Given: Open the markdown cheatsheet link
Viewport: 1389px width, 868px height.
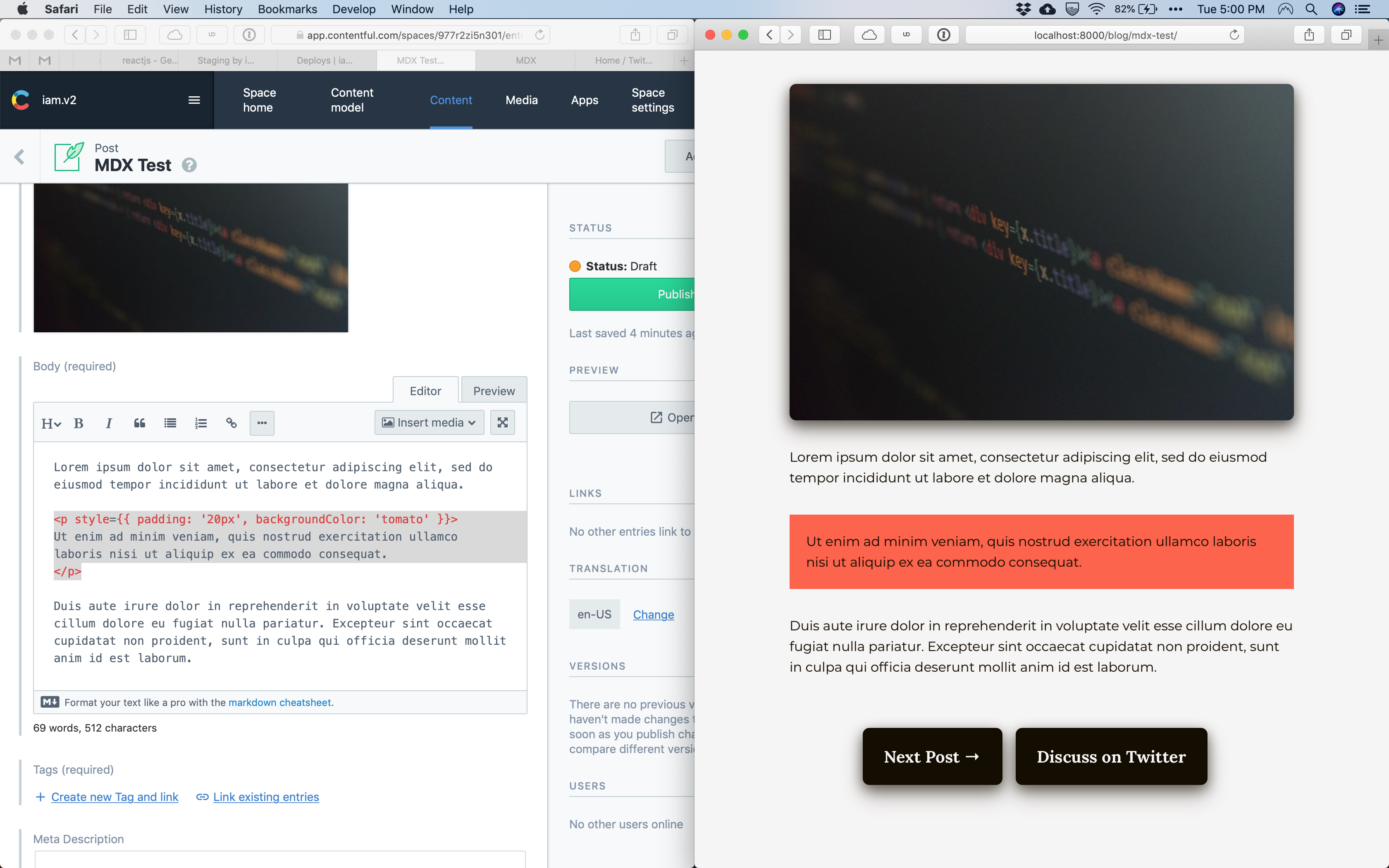Looking at the screenshot, I should pos(279,702).
